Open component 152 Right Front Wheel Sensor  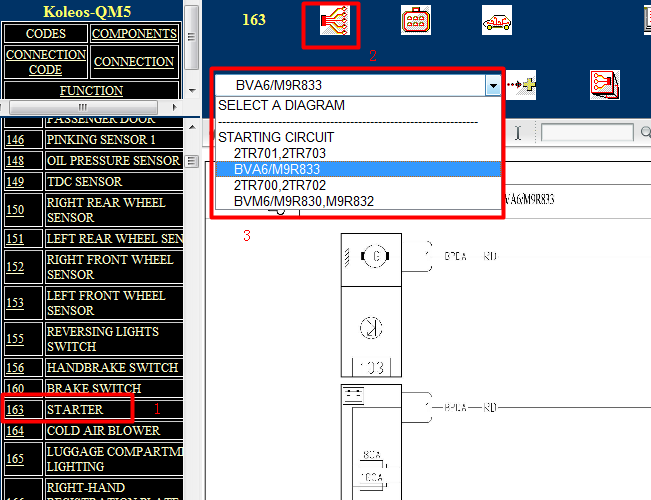[x=15, y=267]
